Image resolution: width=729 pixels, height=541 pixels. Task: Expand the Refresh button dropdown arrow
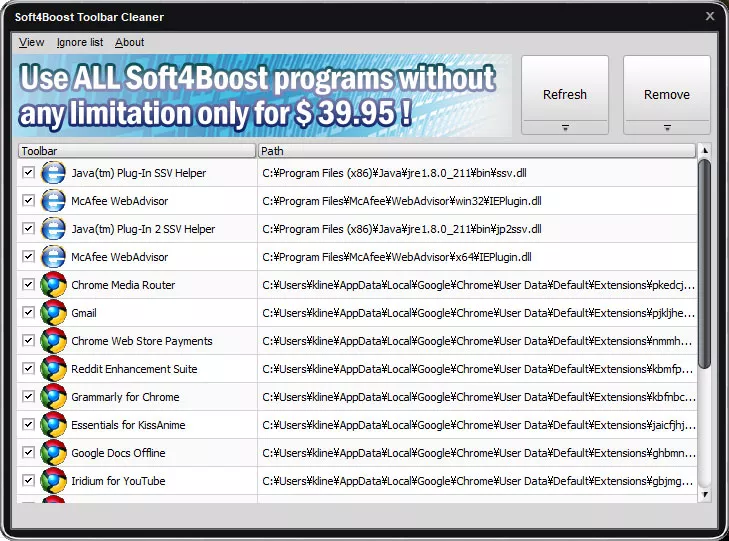pos(565,127)
